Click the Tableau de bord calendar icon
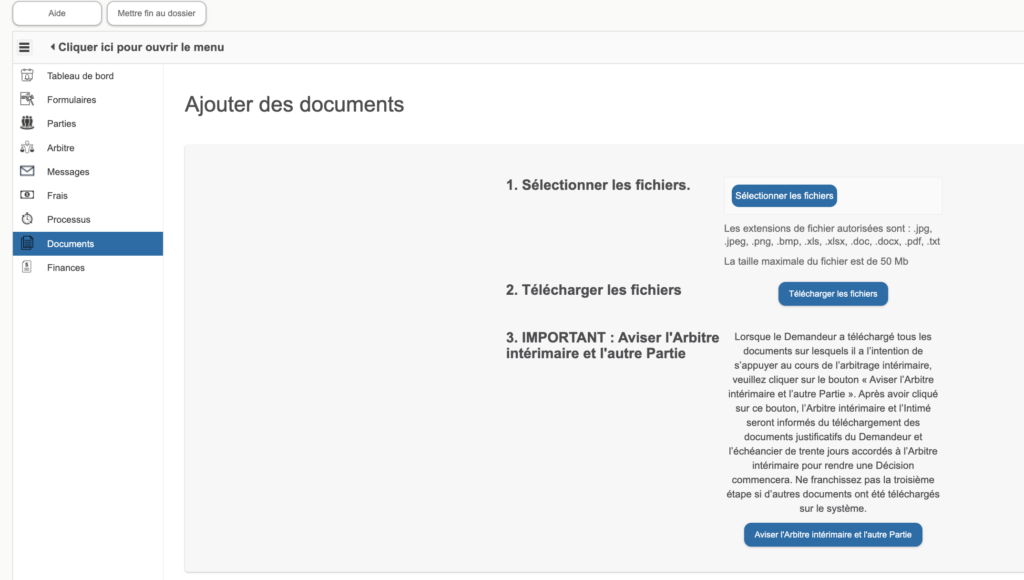1024x580 pixels. (x=27, y=75)
